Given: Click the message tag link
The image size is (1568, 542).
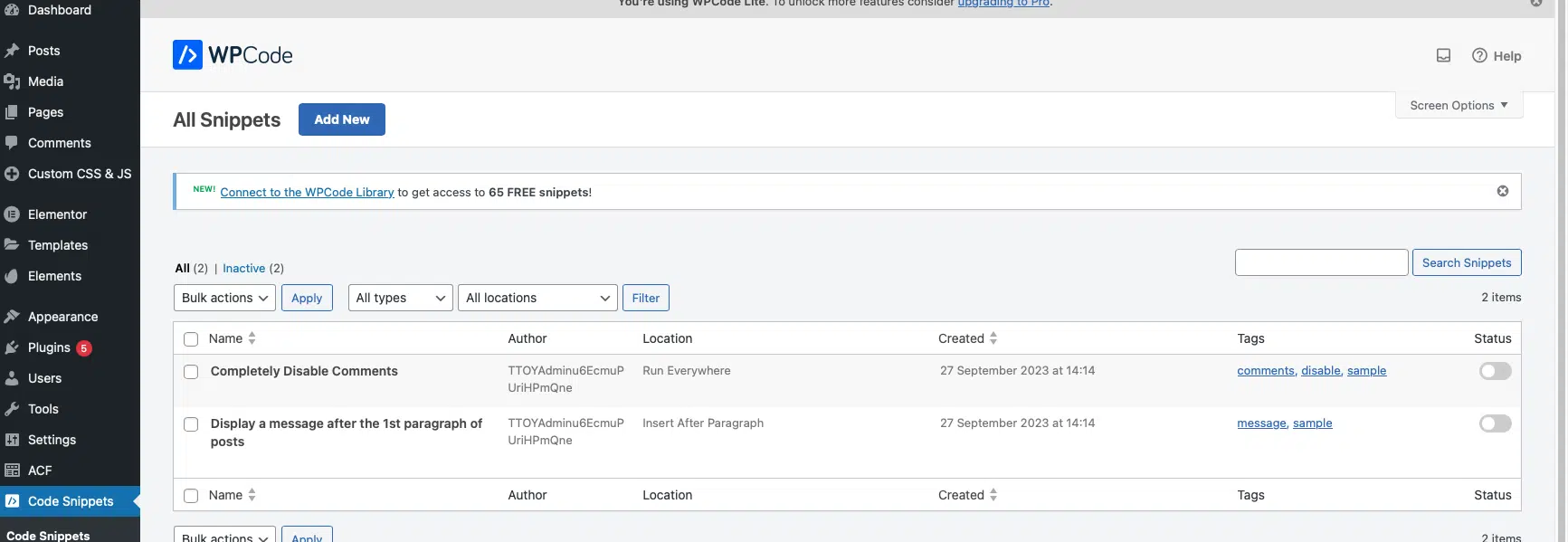Looking at the screenshot, I should [1261, 423].
